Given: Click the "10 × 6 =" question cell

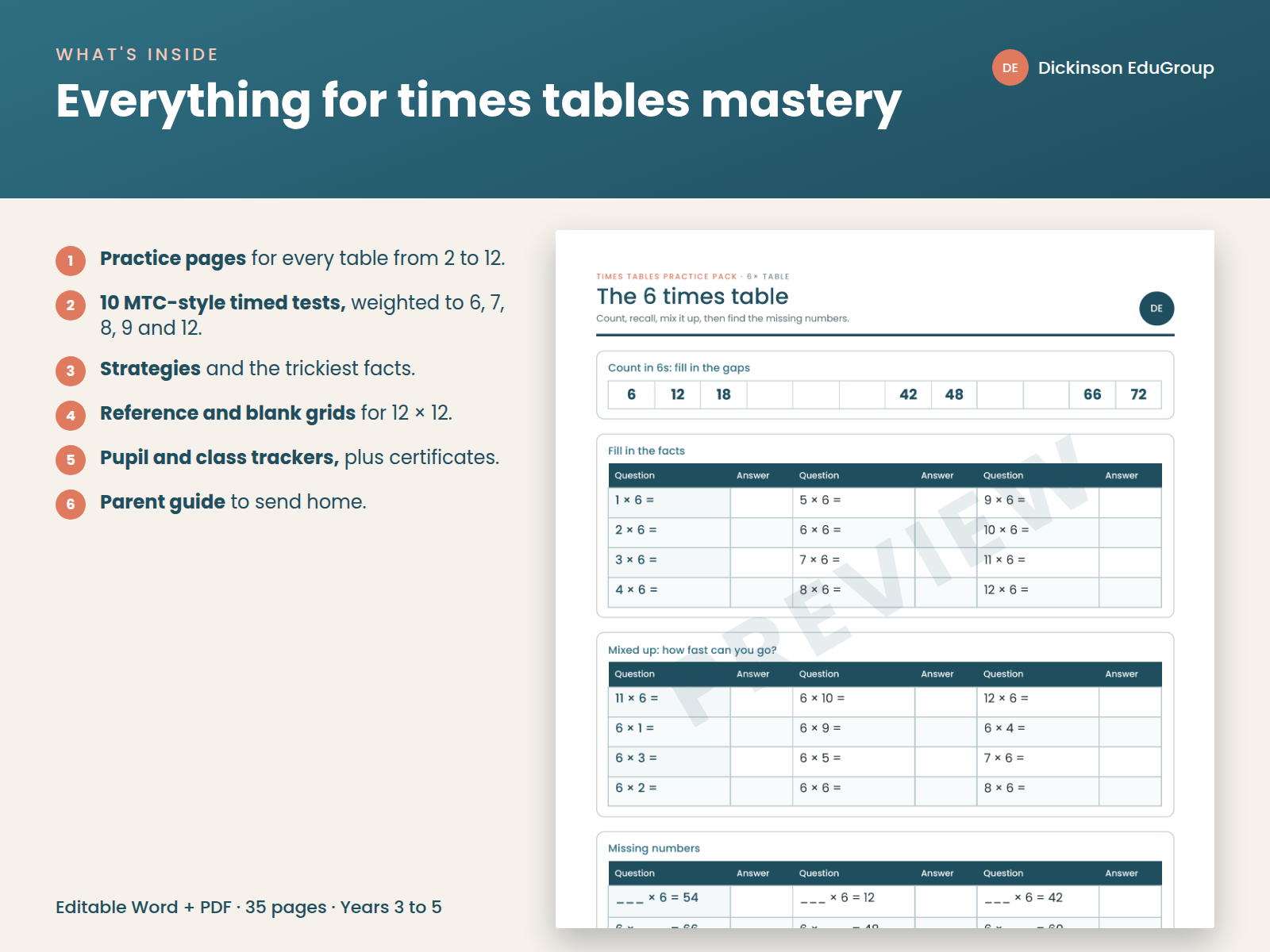Looking at the screenshot, I should coord(1038,532).
